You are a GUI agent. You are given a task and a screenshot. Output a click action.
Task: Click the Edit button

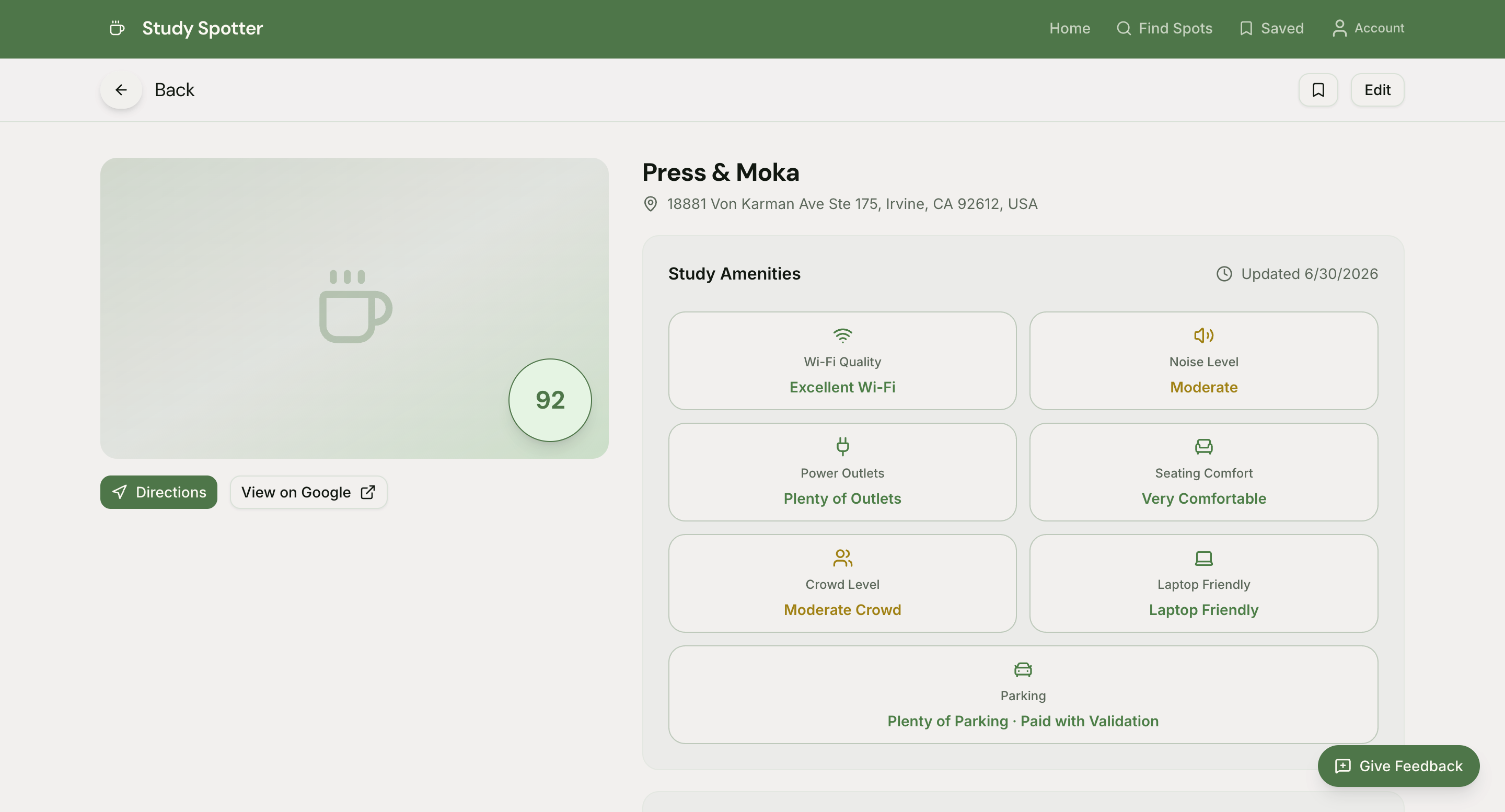(1377, 90)
